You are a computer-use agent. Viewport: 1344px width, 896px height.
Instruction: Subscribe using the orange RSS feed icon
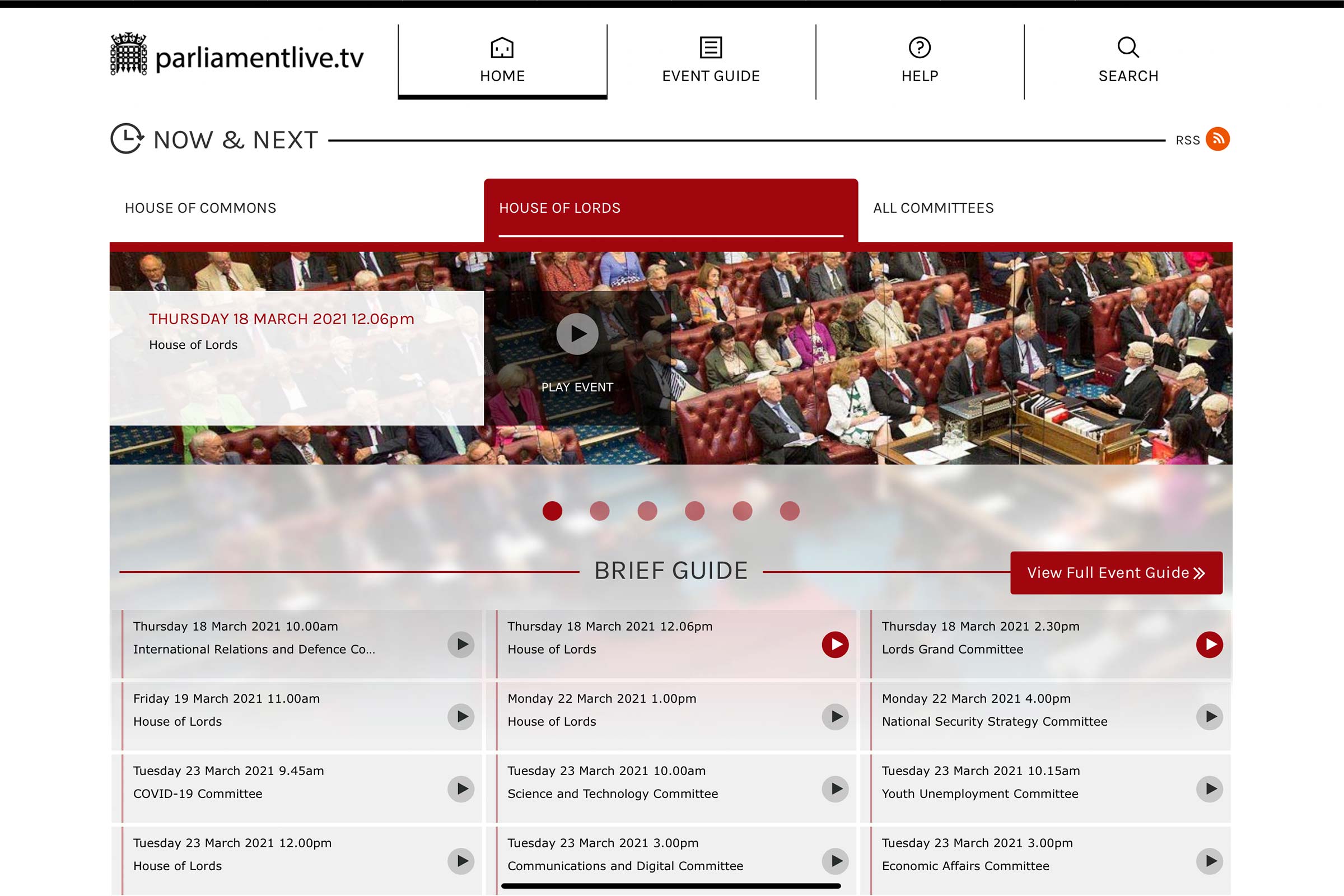point(1219,139)
